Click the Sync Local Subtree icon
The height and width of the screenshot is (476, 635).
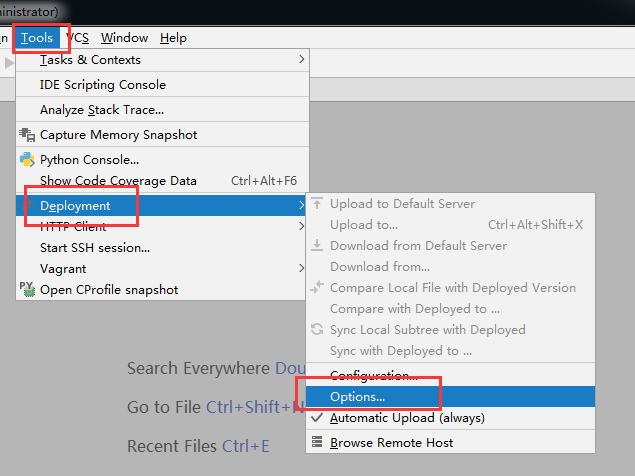[317, 329]
